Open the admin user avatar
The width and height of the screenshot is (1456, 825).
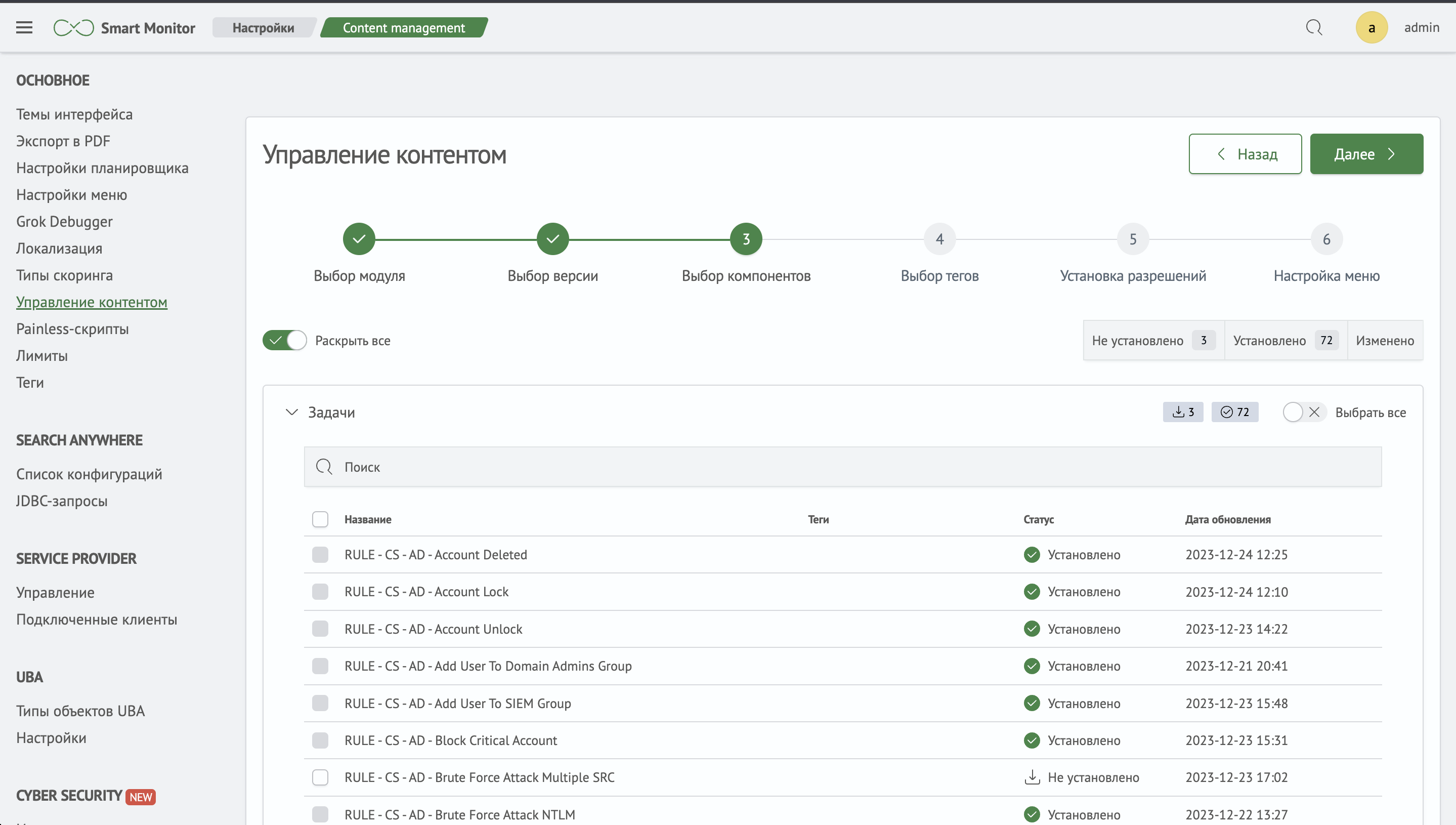pos(1372,28)
